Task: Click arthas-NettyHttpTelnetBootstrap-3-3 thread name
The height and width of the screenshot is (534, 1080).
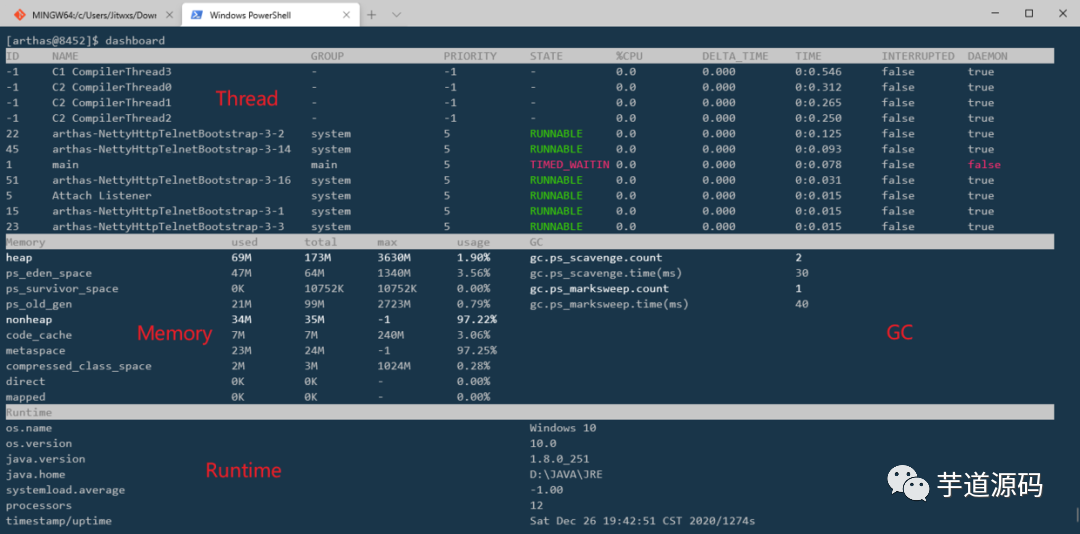Action: pyautogui.click(x=168, y=227)
